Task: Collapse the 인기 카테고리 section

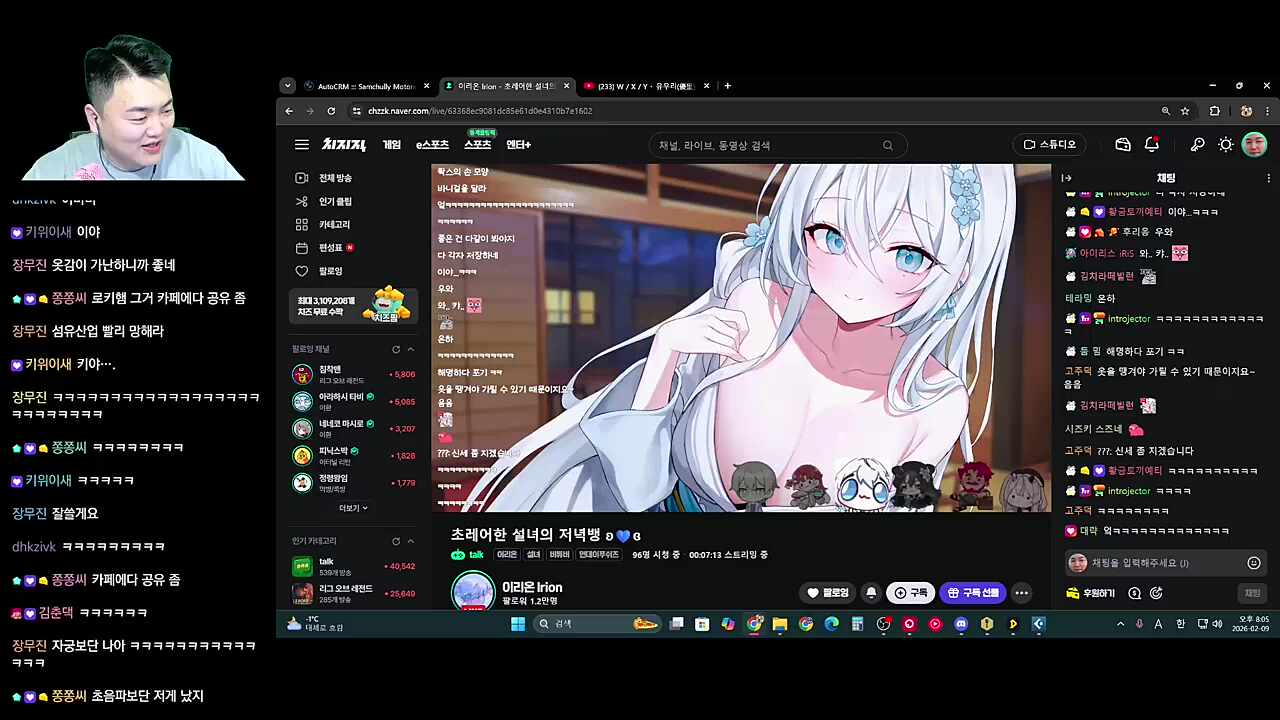Action: click(410, 541)
